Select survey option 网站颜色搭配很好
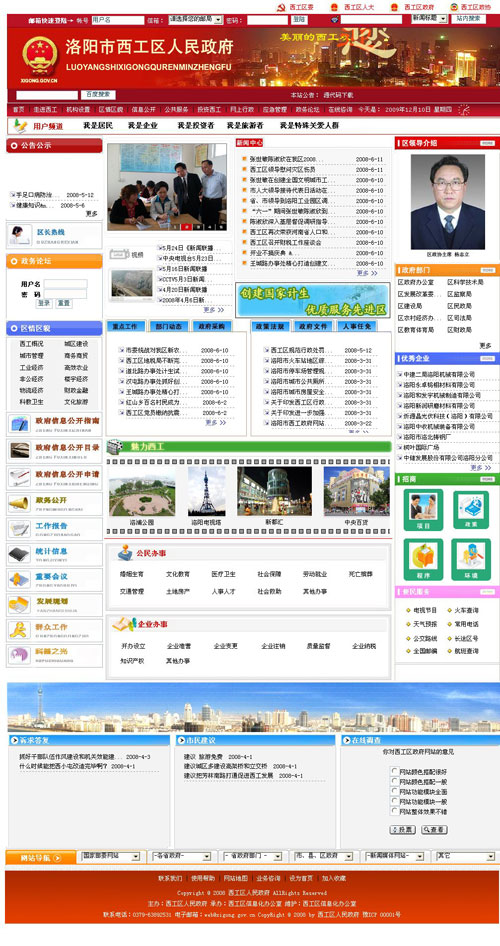This screenshot has width=500, height=946. [395, 771]
